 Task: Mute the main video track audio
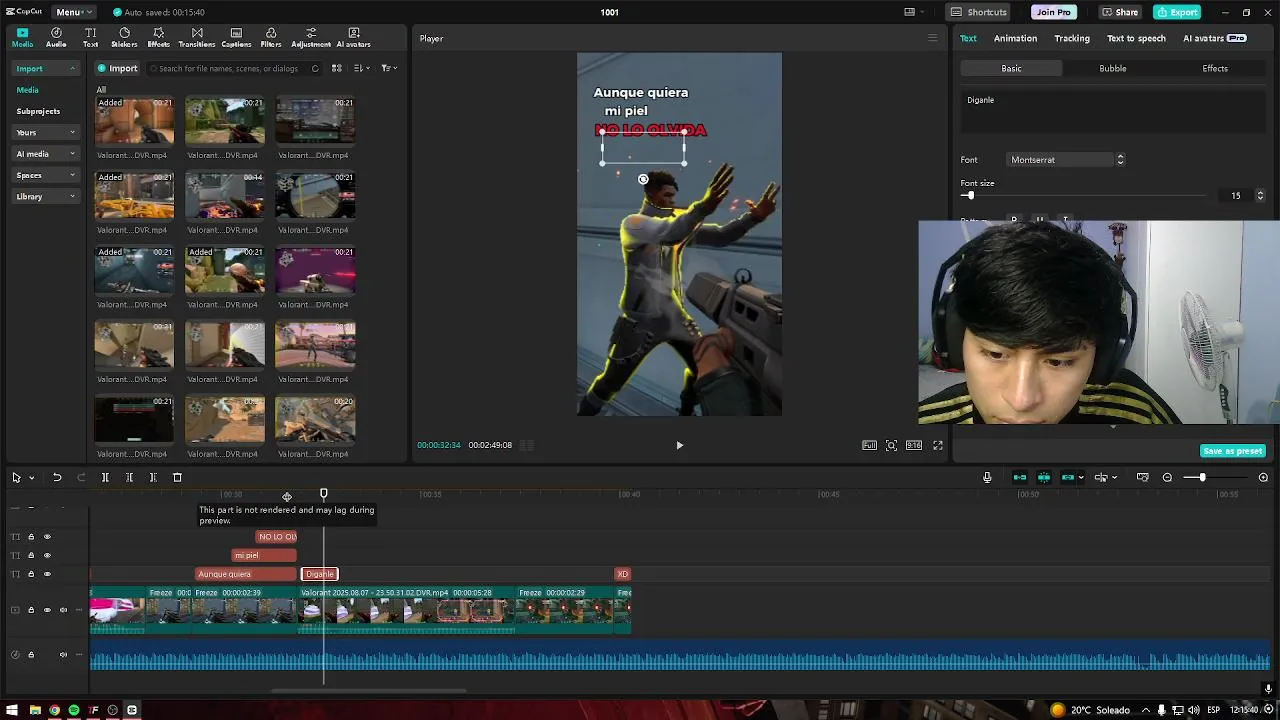63,610
